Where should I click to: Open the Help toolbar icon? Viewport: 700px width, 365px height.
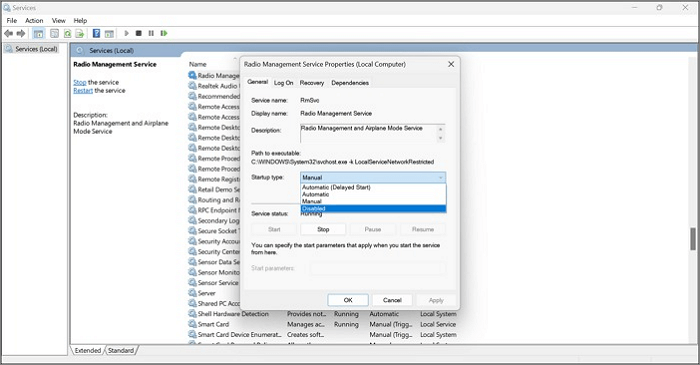coord(96,33)
